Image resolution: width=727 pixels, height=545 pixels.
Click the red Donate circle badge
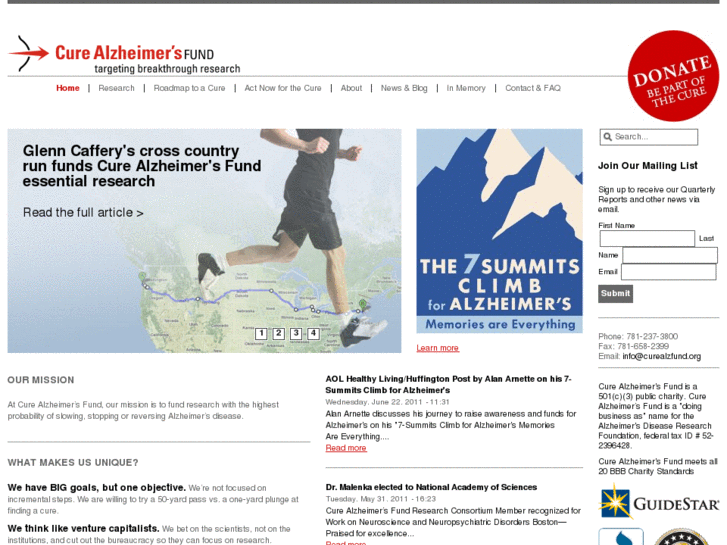click(673, 76)
